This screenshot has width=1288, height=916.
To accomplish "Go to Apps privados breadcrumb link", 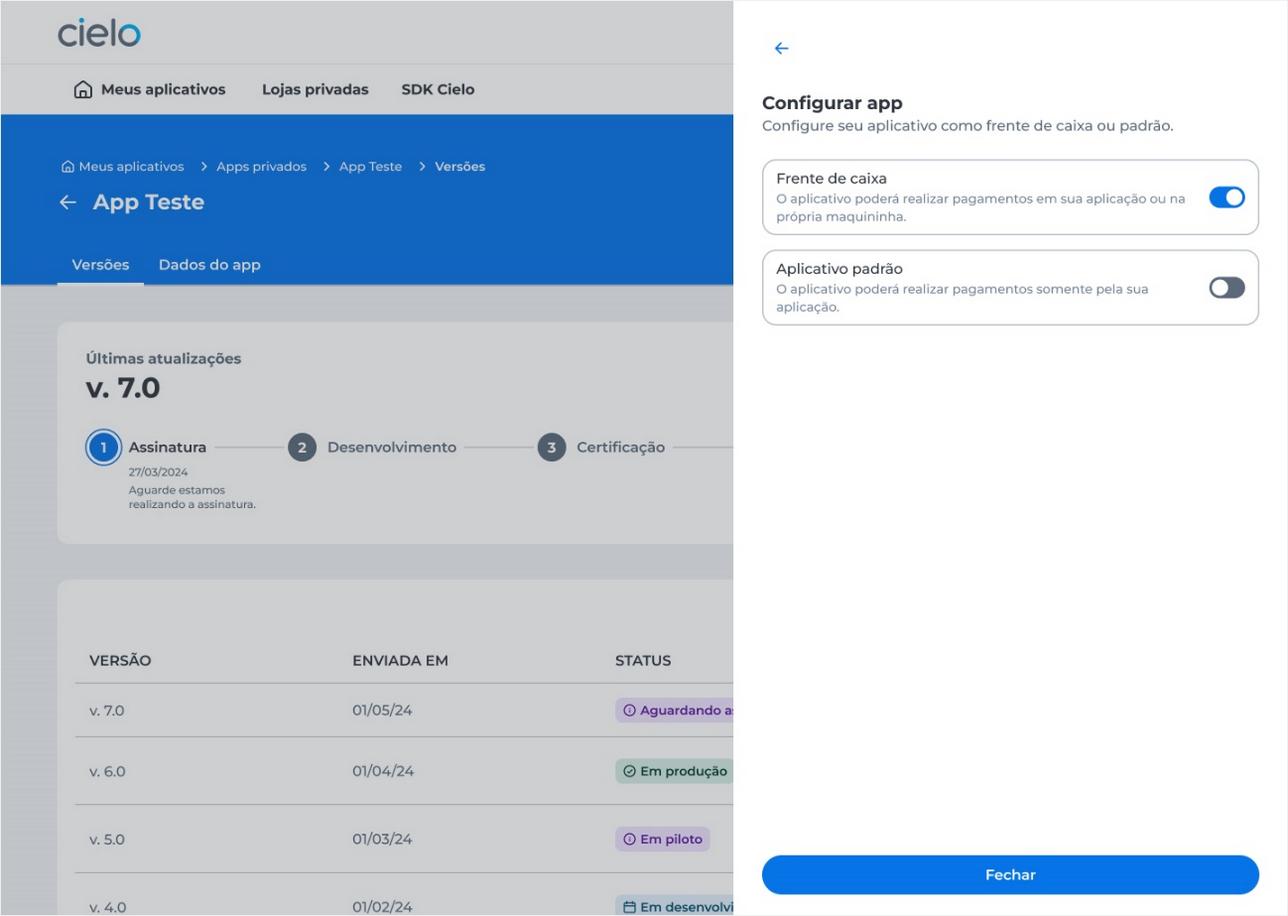I will pos(261,167).
